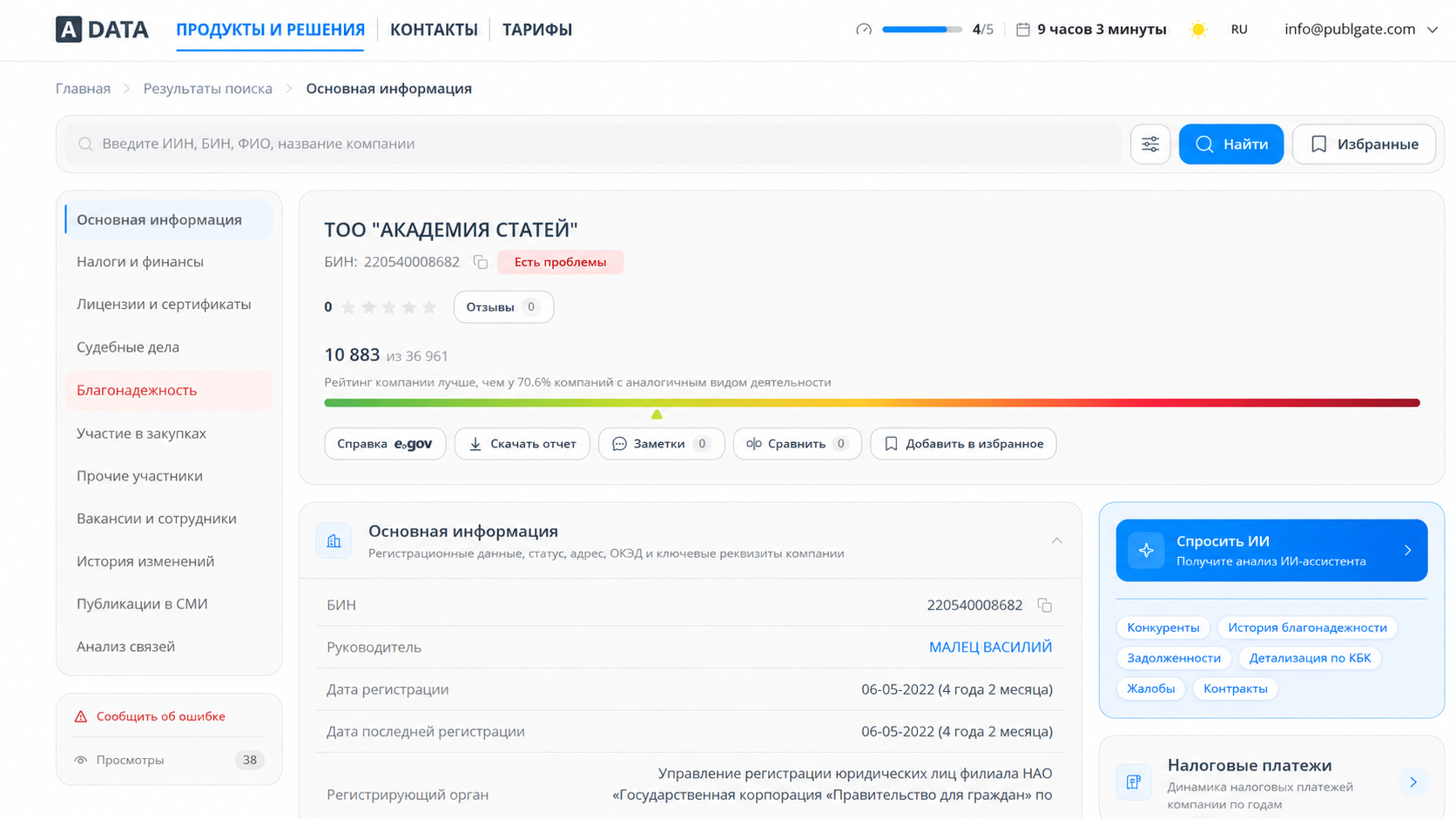Copy the BIN in the Основная информация table
The height and width of the screenshot is (819, 1456).
(1045, 605)
